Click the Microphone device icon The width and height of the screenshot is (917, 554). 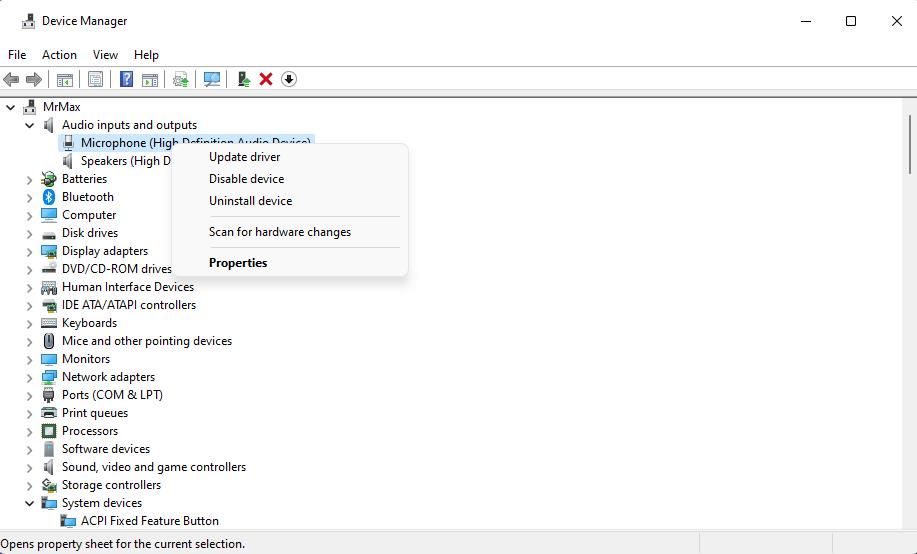[x=68, y=143]
